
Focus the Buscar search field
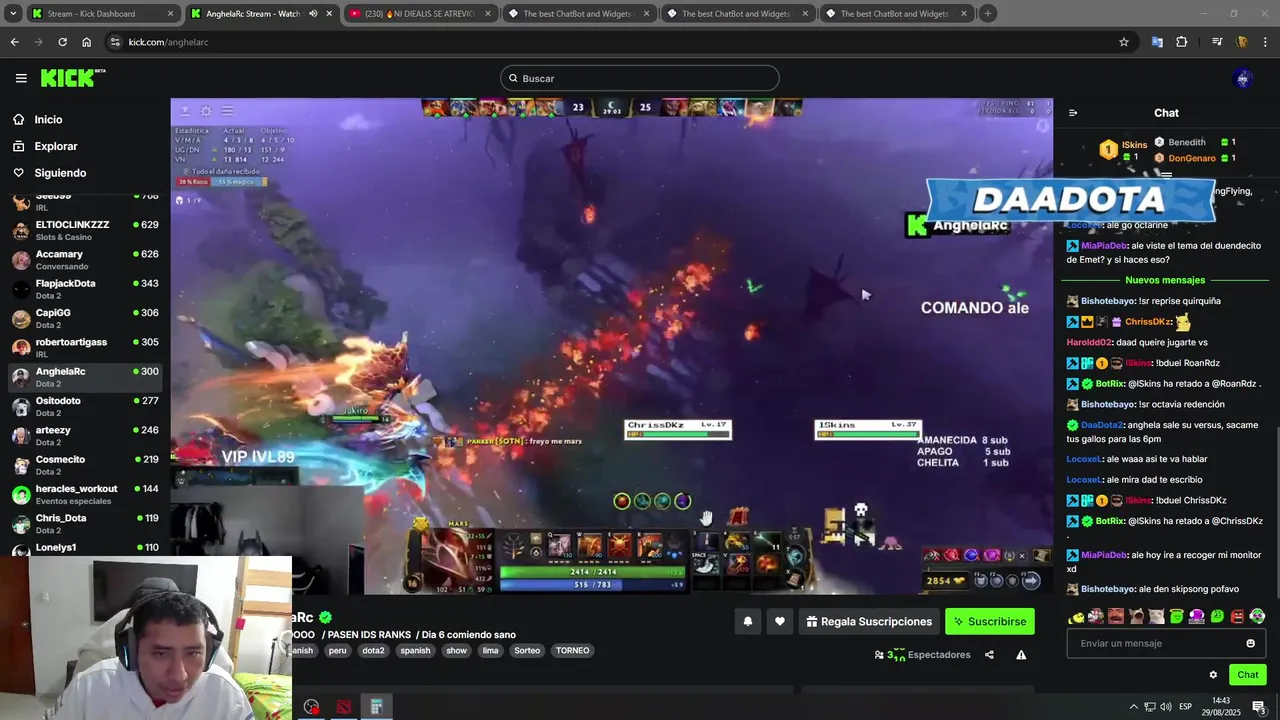[x=640, y=78]
